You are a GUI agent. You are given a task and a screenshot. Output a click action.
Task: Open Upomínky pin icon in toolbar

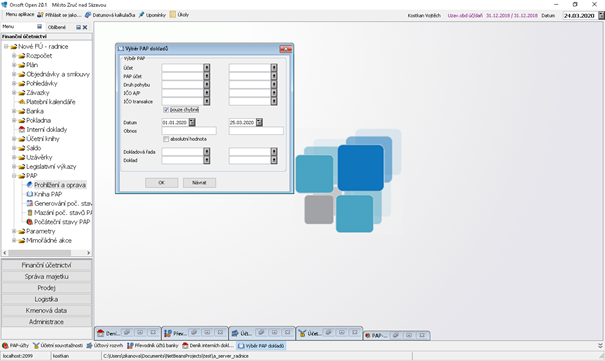coord(141,15)
